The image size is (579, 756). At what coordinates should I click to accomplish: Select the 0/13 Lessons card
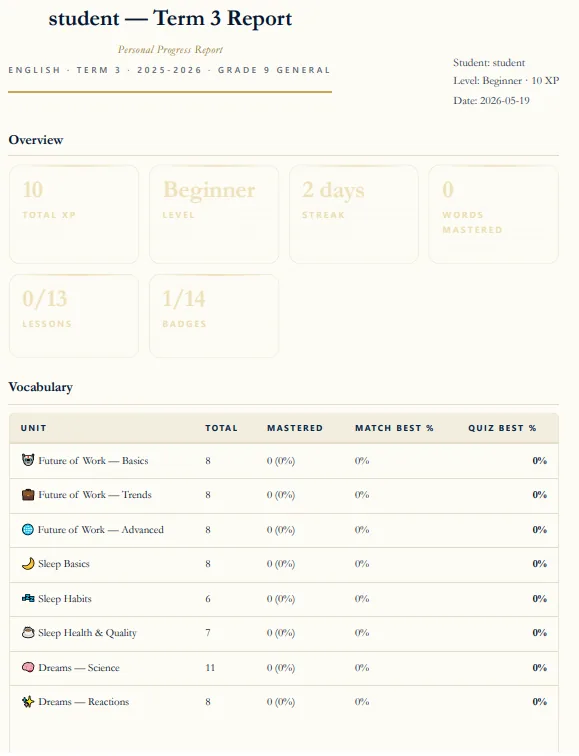[74, 316]
